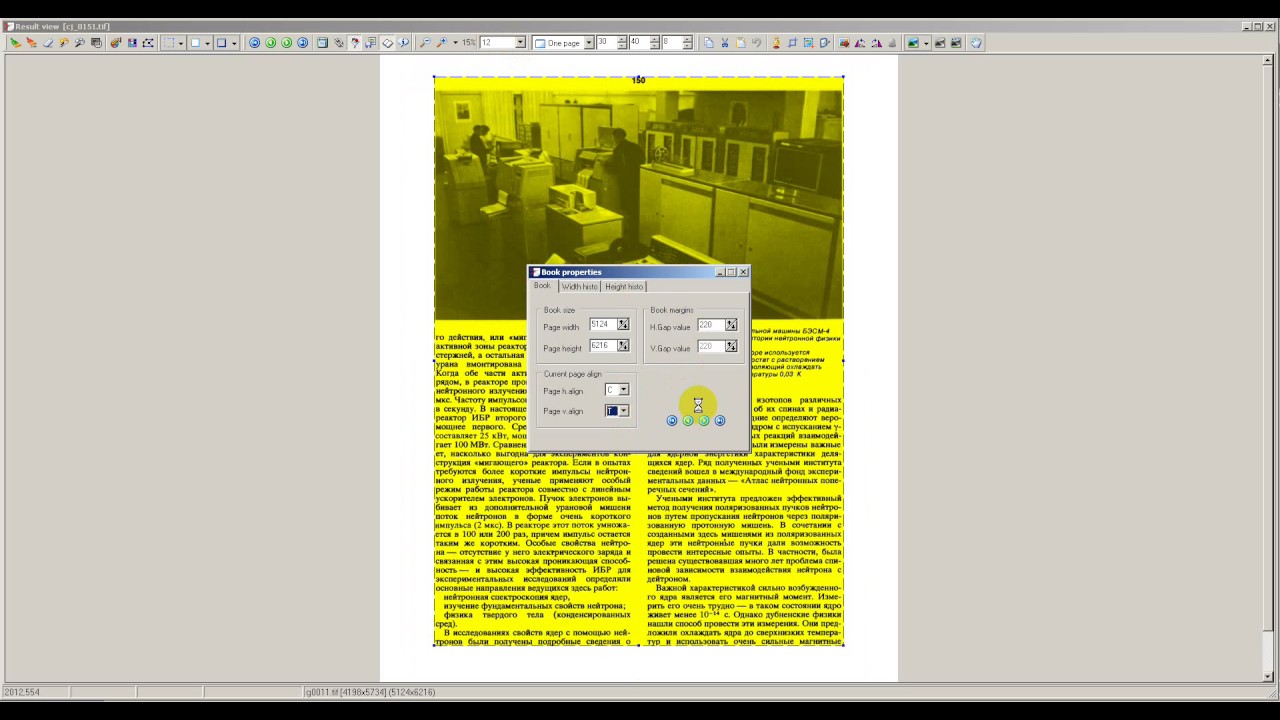
Task: Click the Page height input field
Action: click(603, 346)
